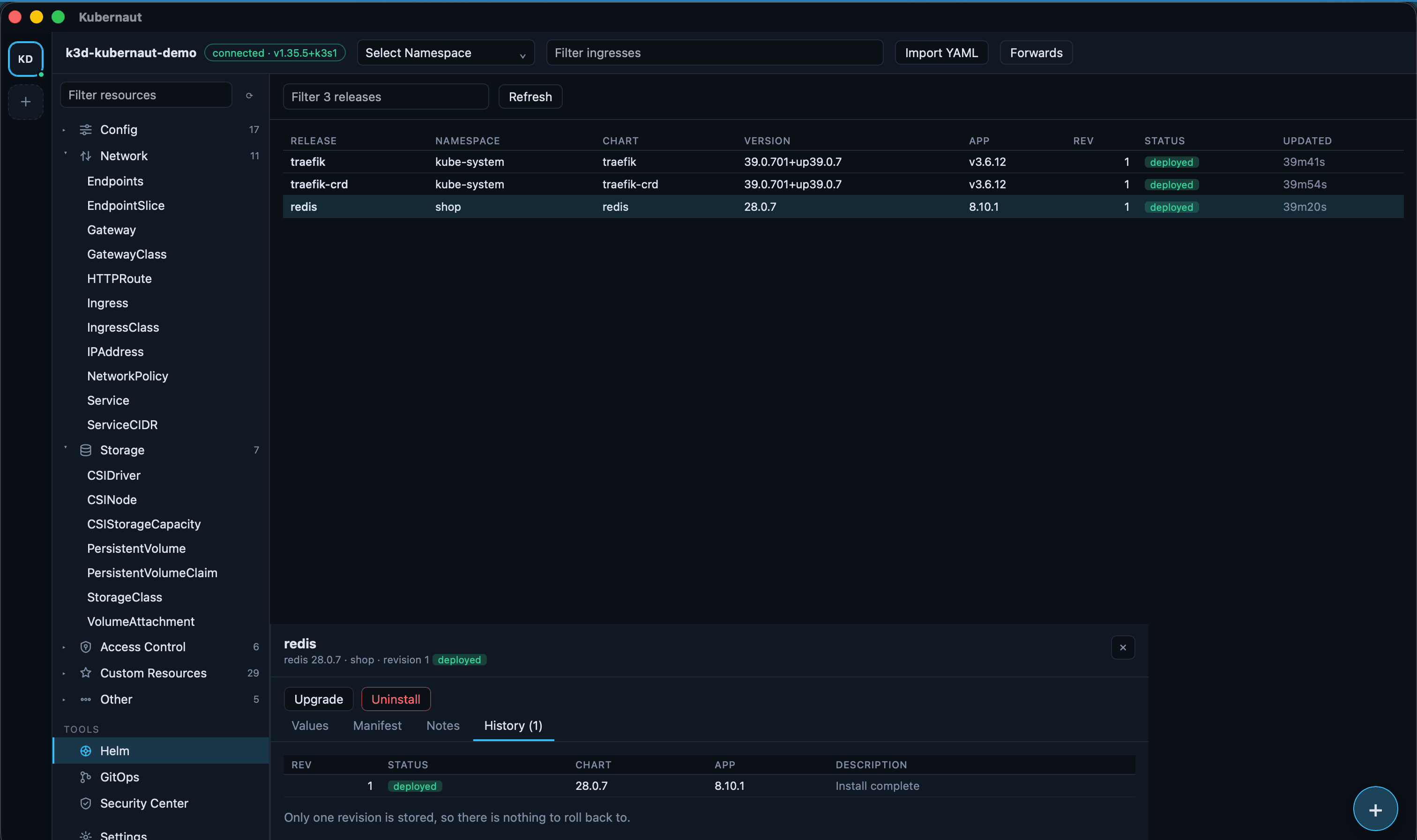Expand the Config category
The height and width of the screenshot is (840, 1417).
pyautogui.click(x=64, y=130)
